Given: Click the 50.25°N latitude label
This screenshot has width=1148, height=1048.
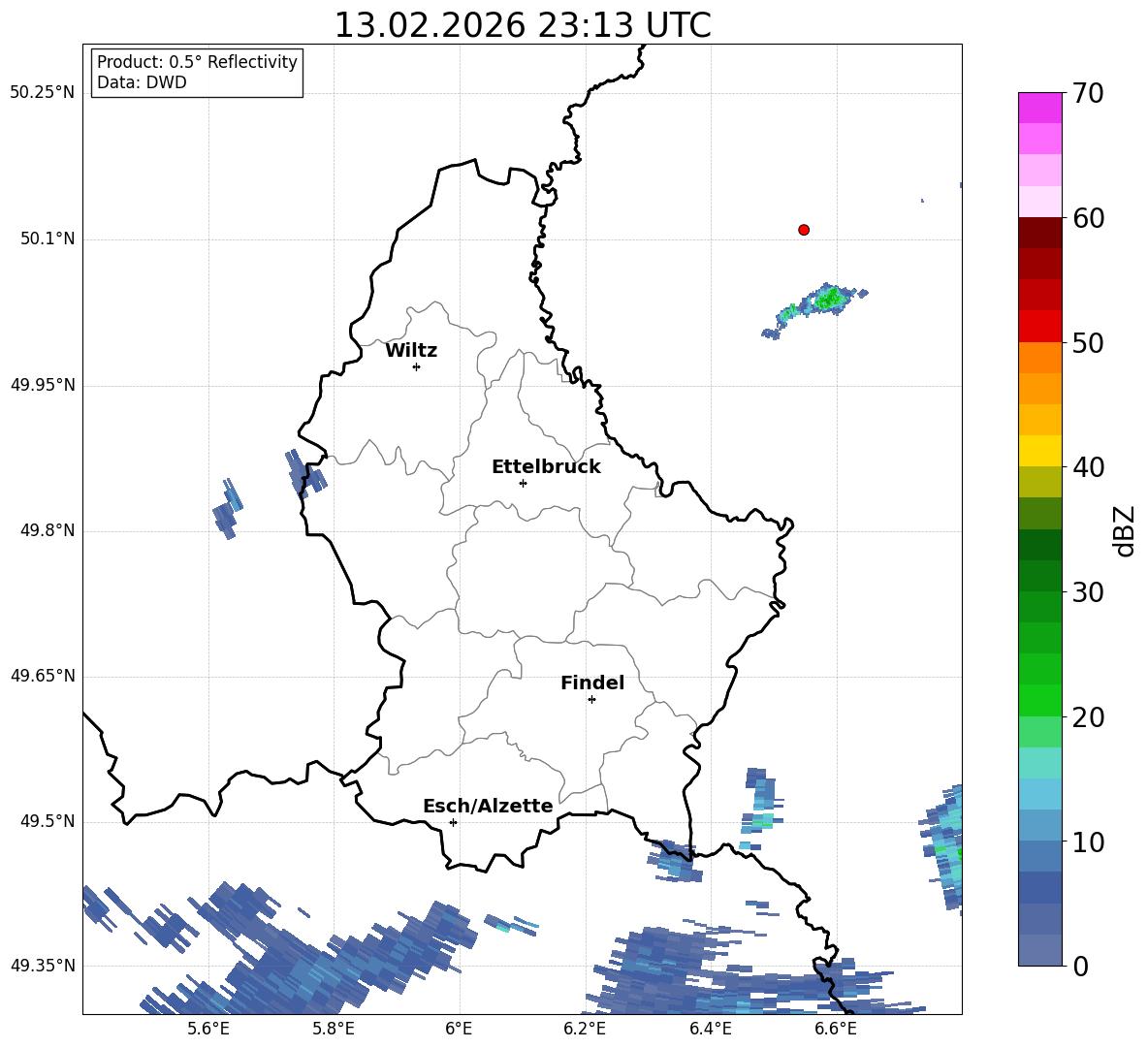Looking at the screenshot, I should coord(43,93).
